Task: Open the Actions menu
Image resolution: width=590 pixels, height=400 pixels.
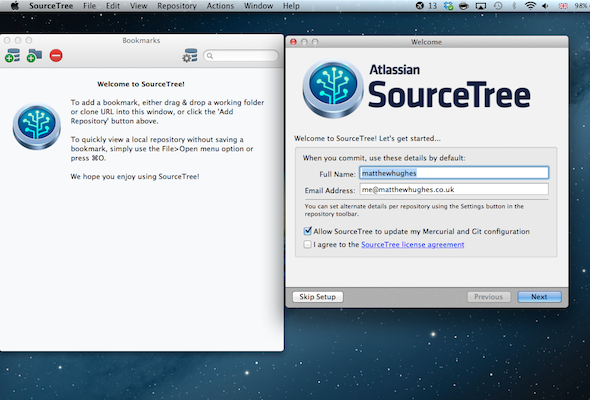Action: click(x=220, y=6)
